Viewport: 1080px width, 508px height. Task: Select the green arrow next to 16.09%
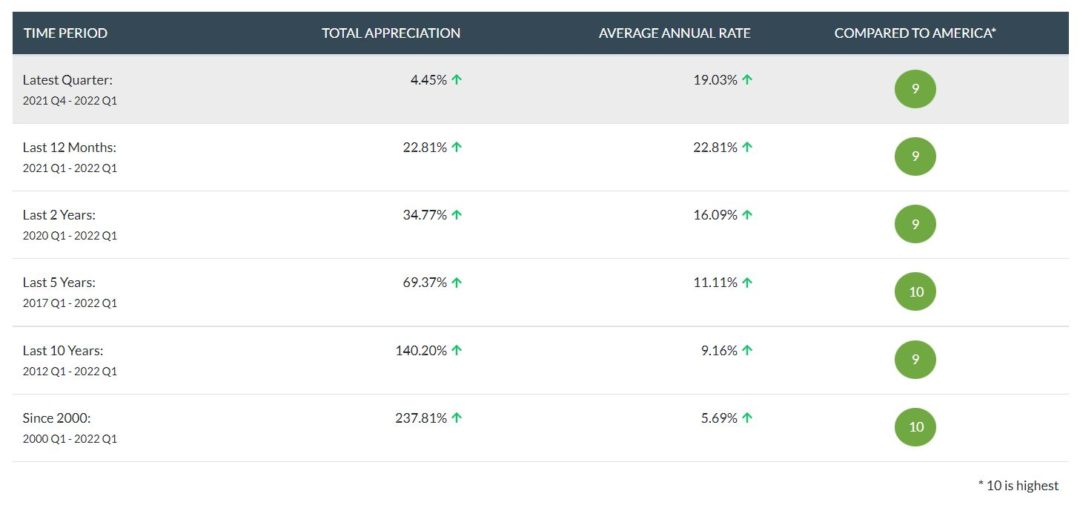(747, 215)
